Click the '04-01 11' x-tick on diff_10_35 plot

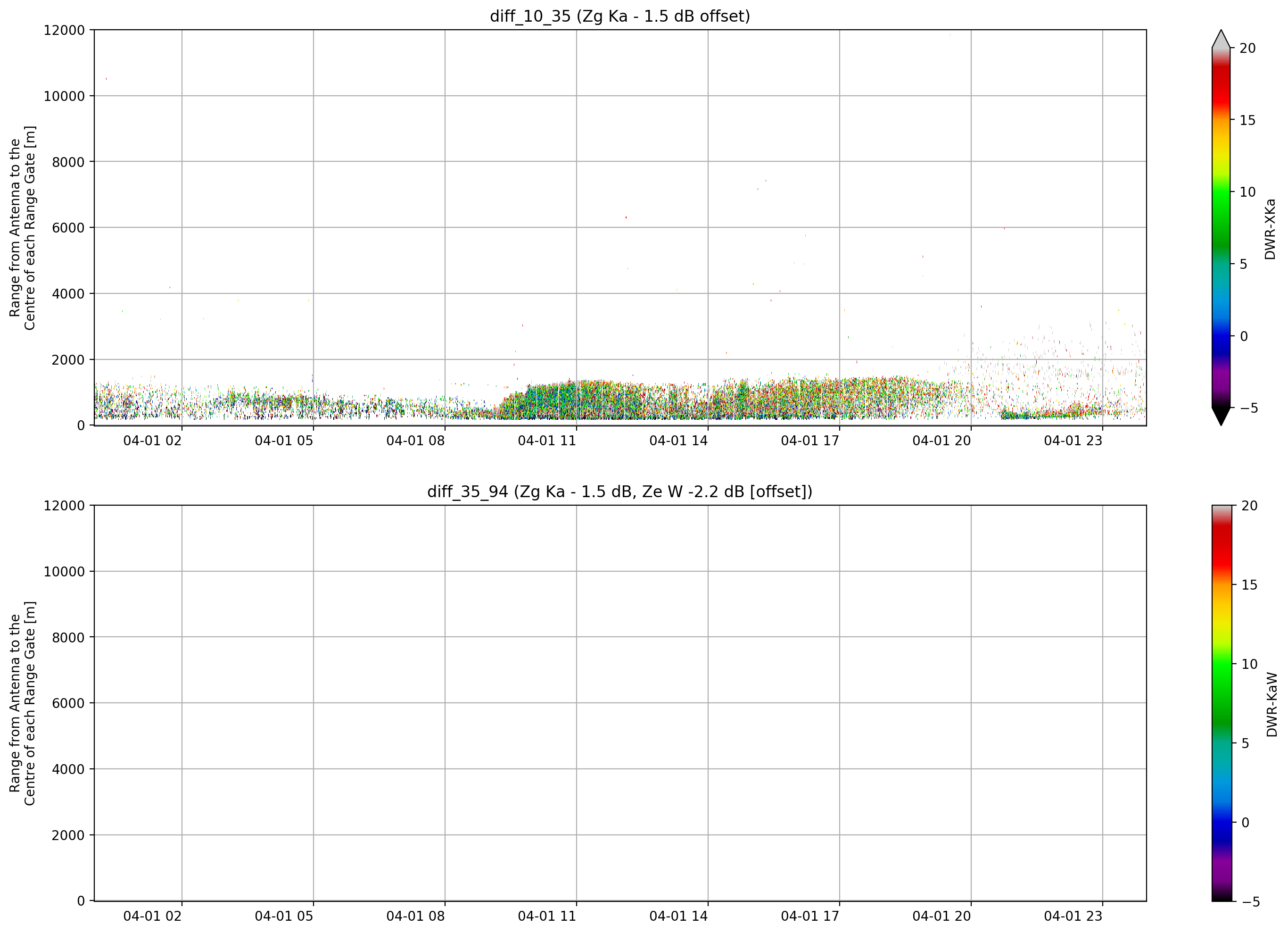(x=547, y=441)
